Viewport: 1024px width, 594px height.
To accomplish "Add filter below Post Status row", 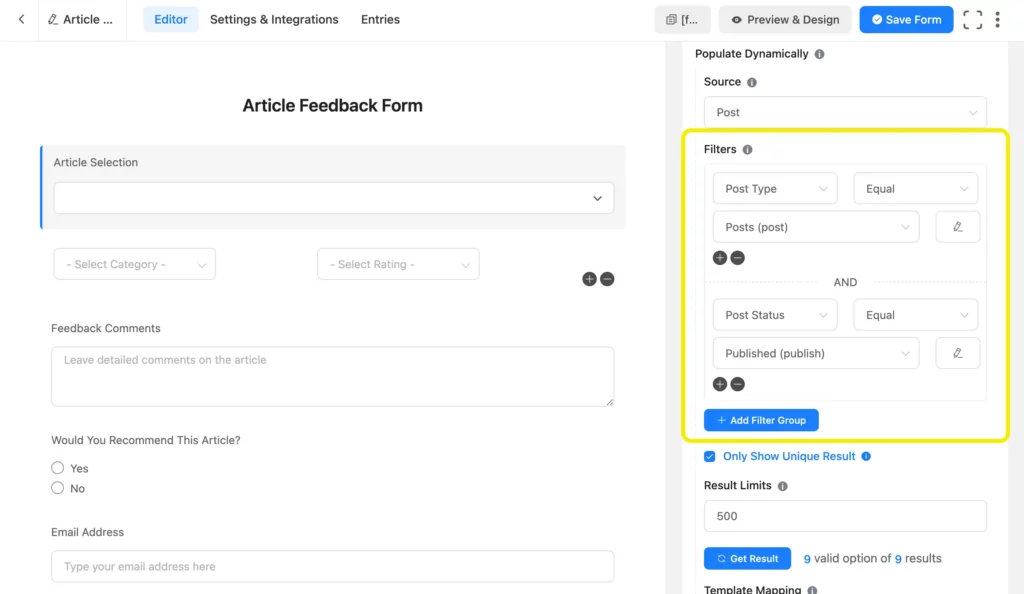I will [x=720, y=384].
